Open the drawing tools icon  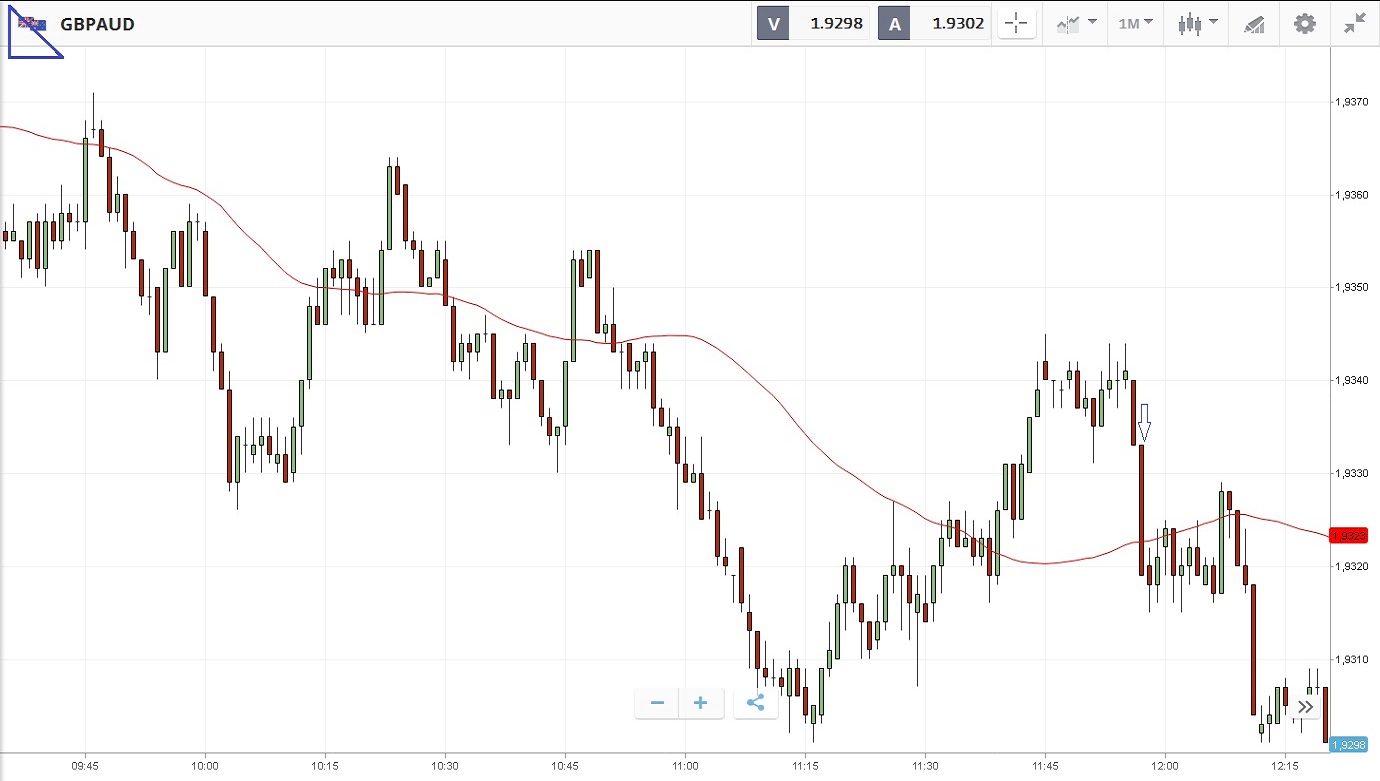[x=1254, y=24]
